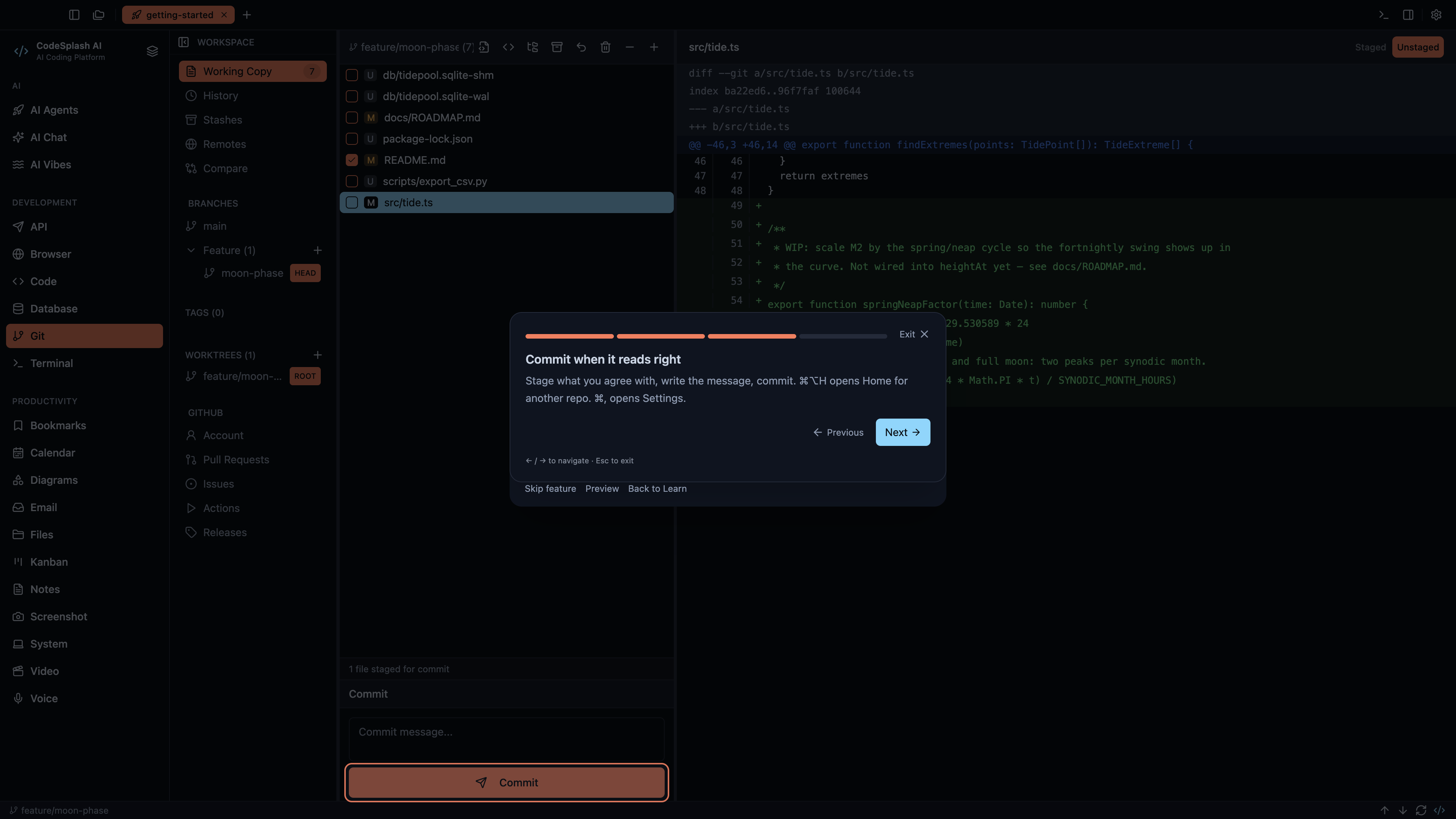Toggle the left sidebar icon in title bar

click(74, 15)
